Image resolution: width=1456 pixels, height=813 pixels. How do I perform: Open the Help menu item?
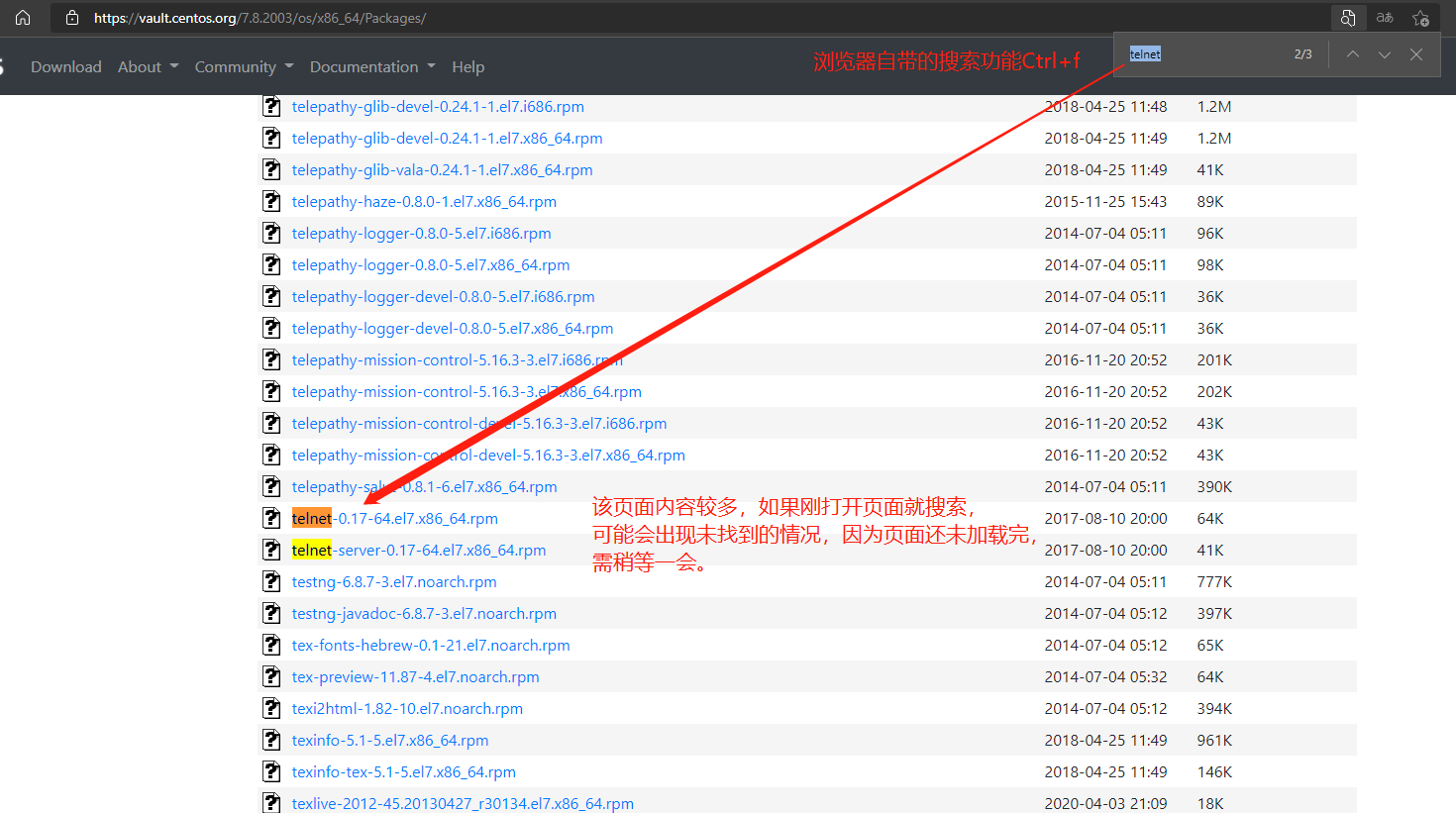point(468,66)
